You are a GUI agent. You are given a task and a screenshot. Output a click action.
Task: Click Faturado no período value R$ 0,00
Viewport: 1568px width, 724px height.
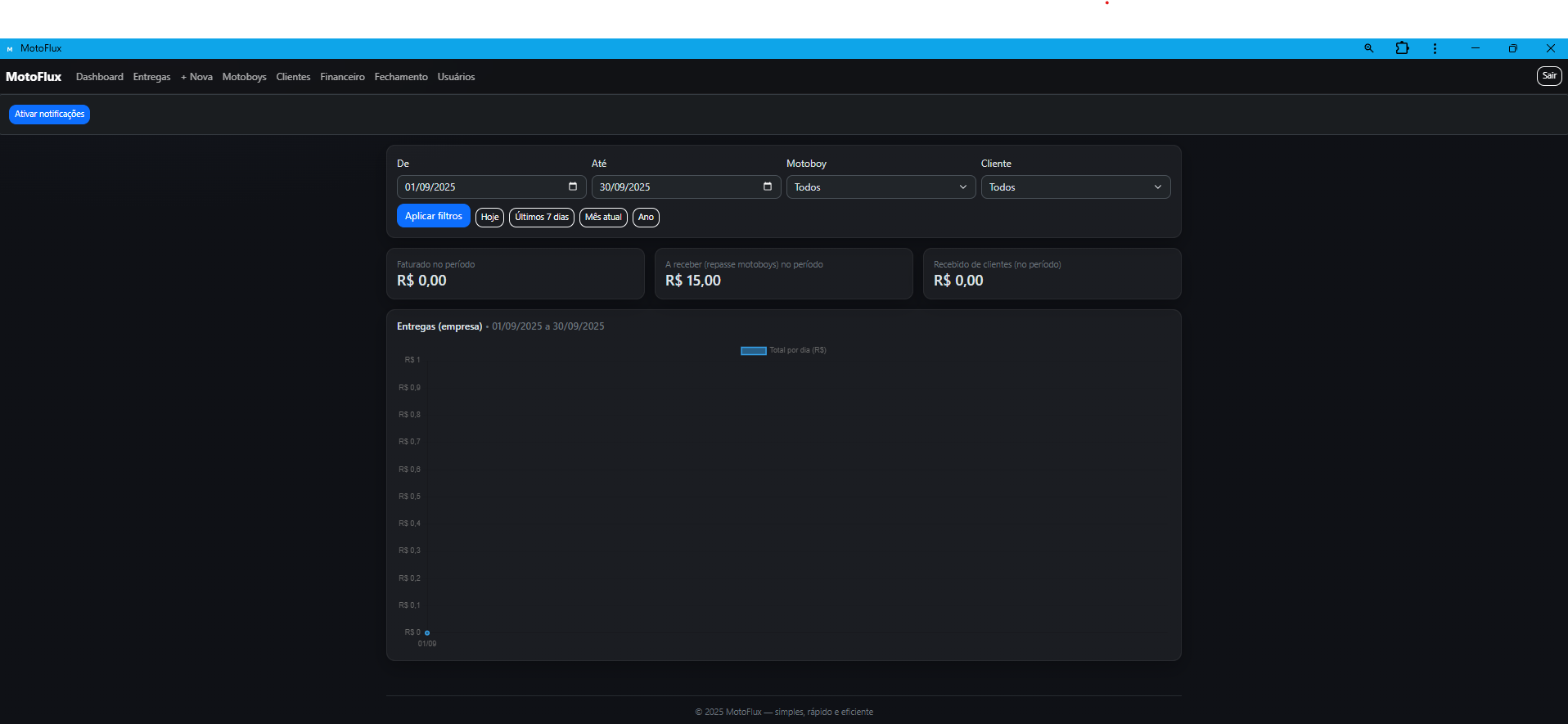pyautogui.click(x=421, y=281)
